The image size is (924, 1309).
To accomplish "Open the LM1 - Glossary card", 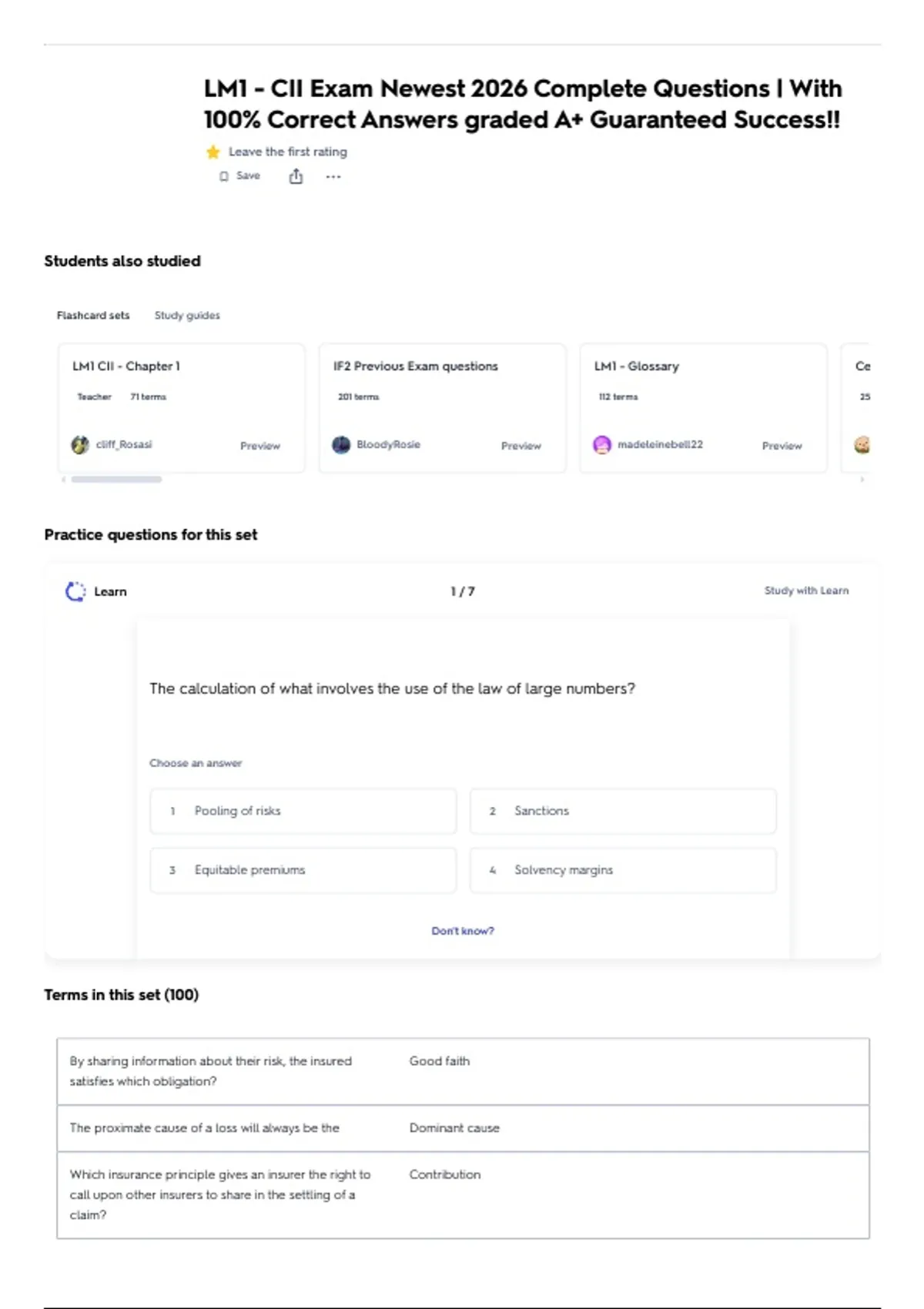I will [x=703, y=407].
